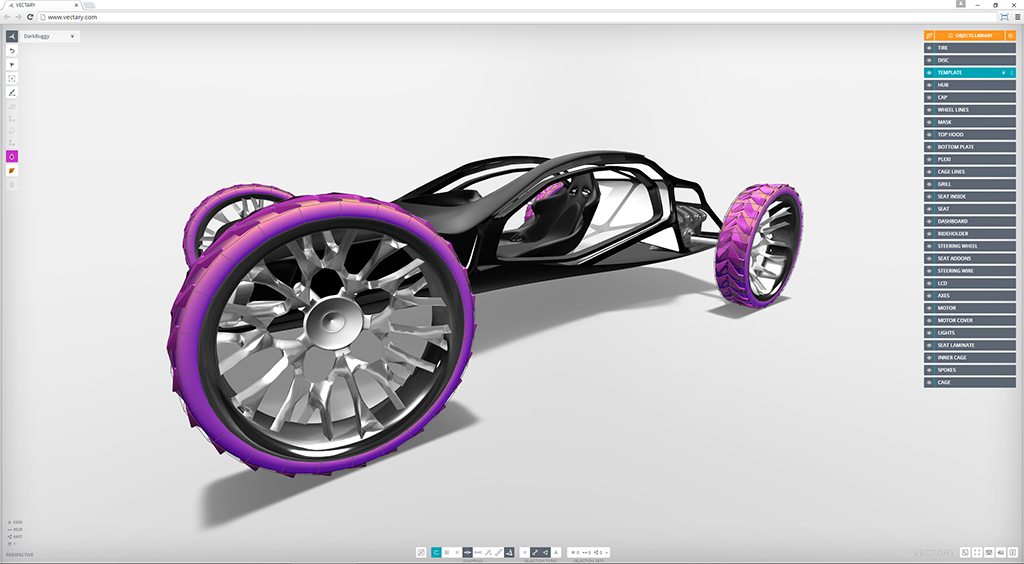1024x564 pixels.
Task: Hide the TIRE object via eye icon
Action: (x=929, y=48)
